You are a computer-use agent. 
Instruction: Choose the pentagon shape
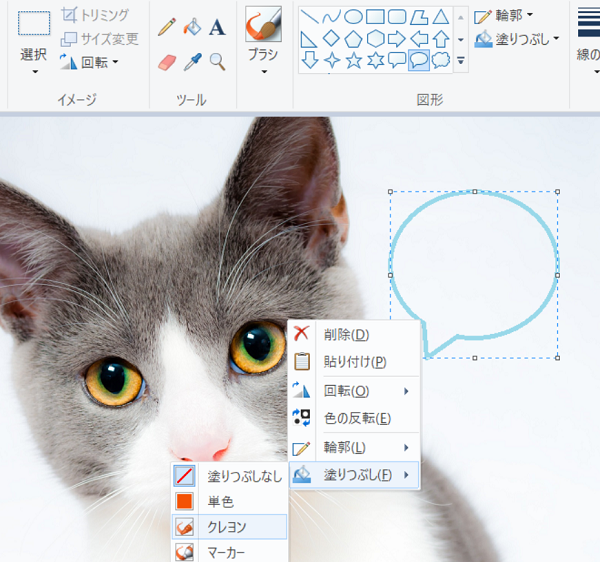coord(353,39)
